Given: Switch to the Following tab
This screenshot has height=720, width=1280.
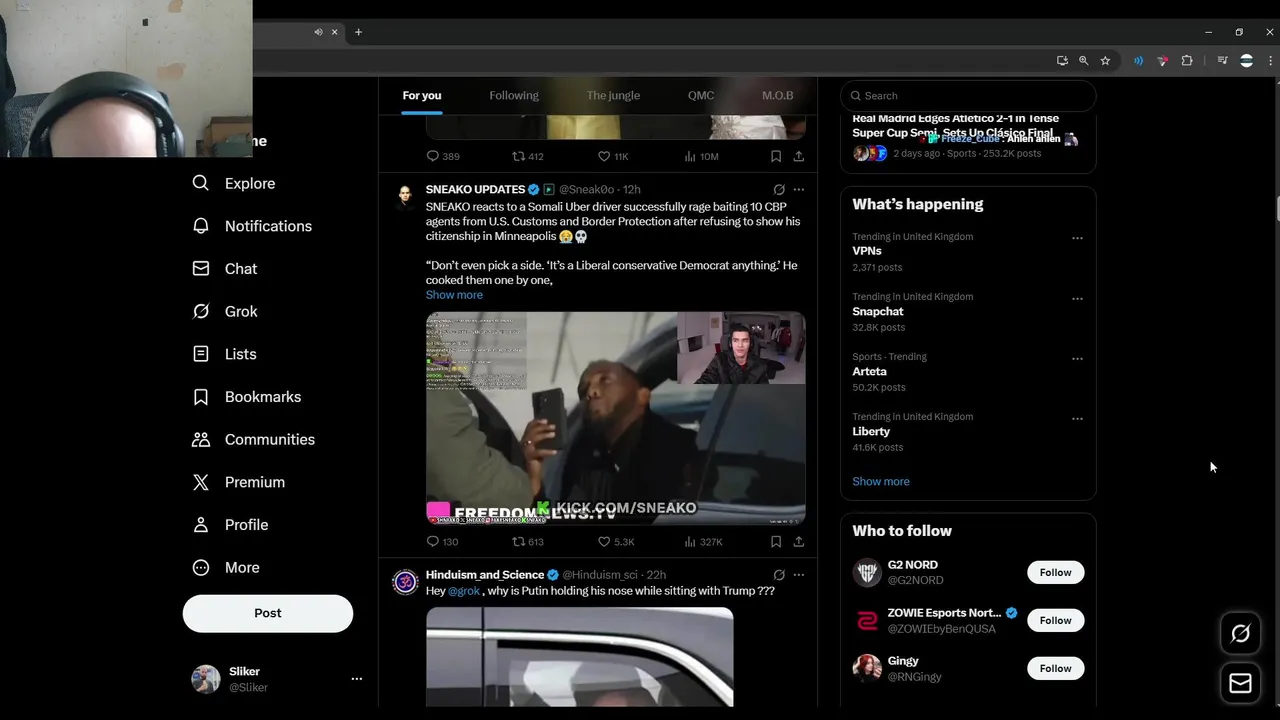Looking at the screenshot, I should [x=514, y=96].
